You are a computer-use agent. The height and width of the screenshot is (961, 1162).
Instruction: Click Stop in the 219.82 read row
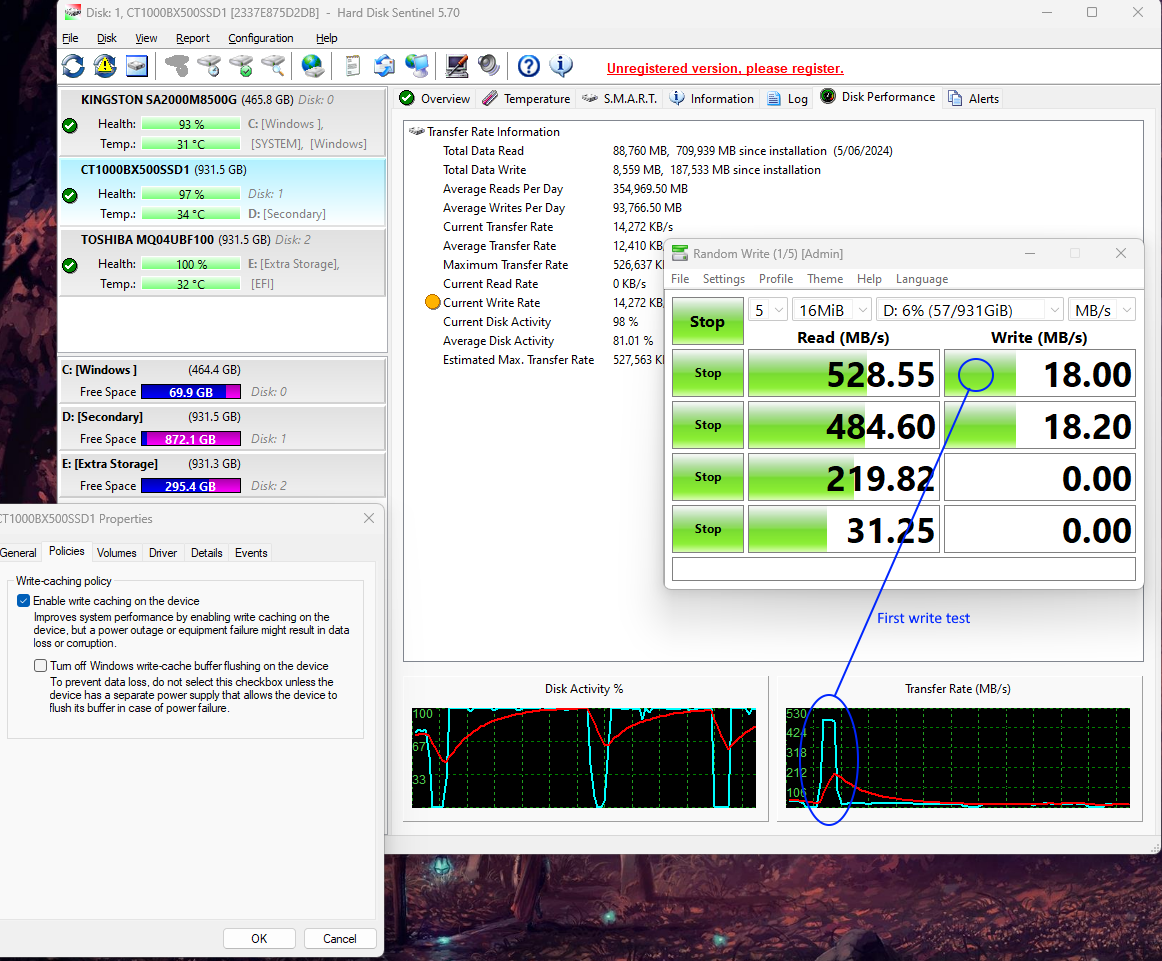[708, 477]
